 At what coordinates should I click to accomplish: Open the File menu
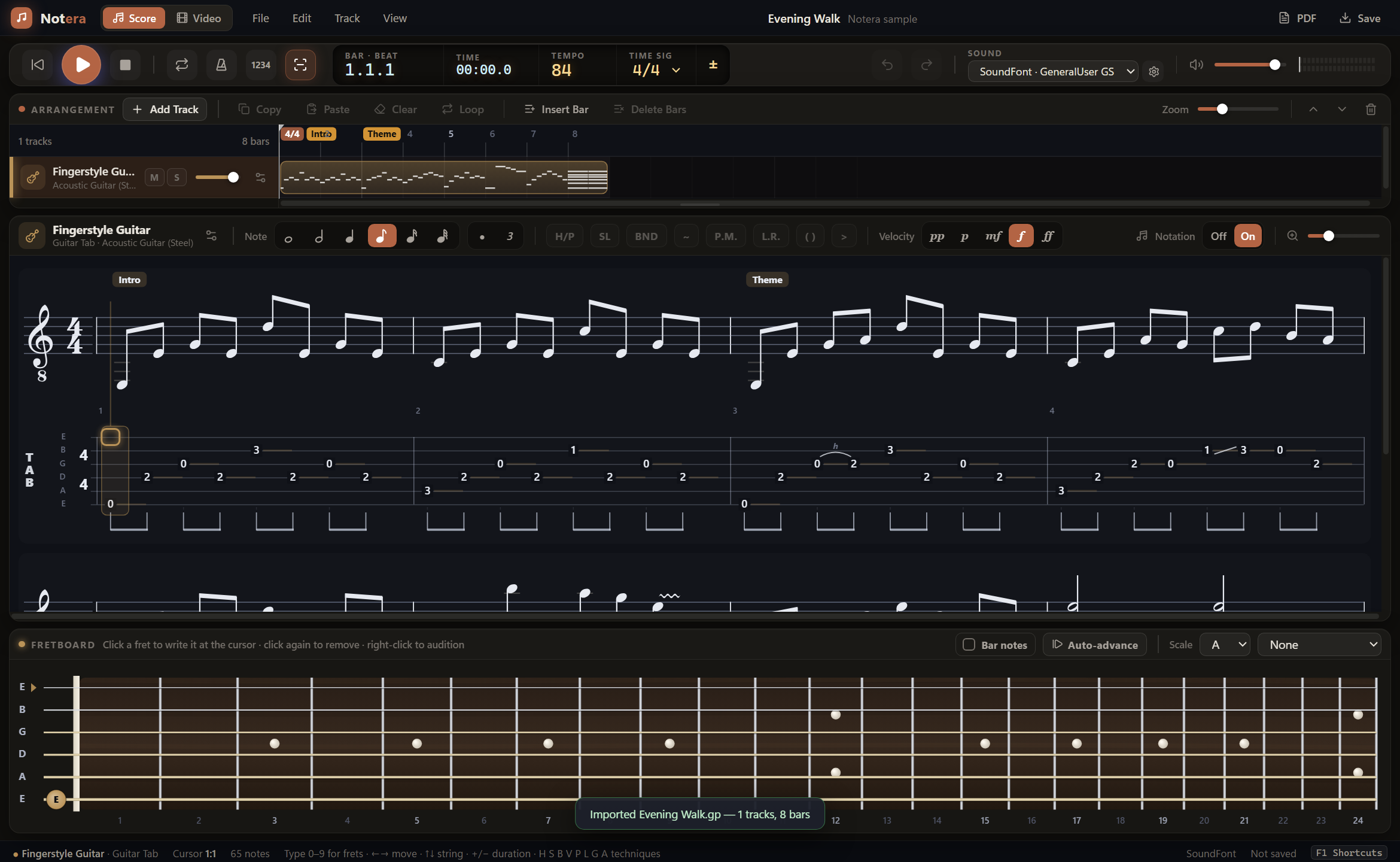260,18
